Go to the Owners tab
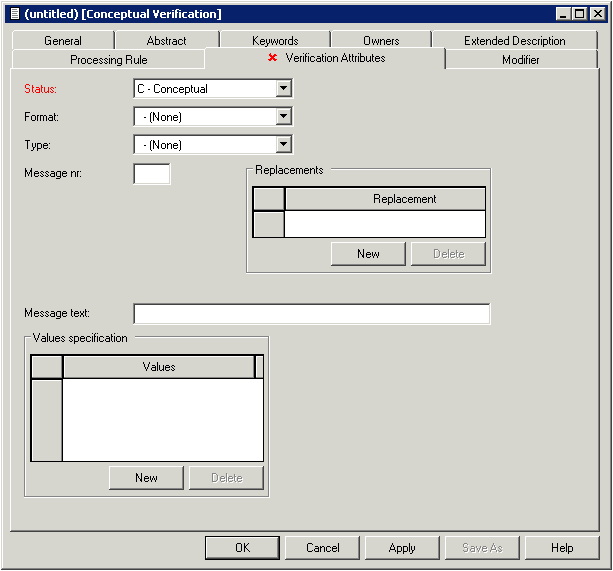 (x=381, y=41)
